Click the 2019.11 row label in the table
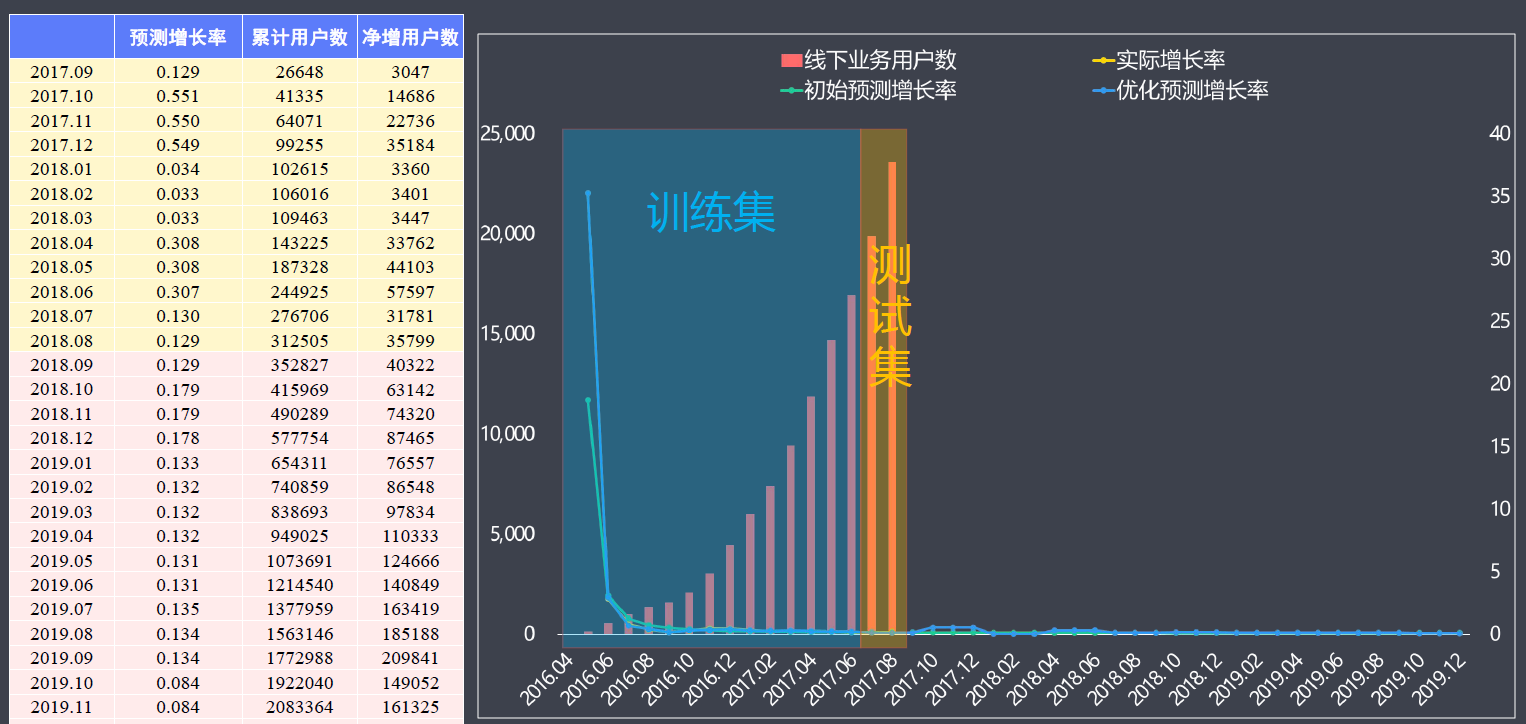This screenshot has width=1526, height=724. pyautogui.click(x=61, y=706)
